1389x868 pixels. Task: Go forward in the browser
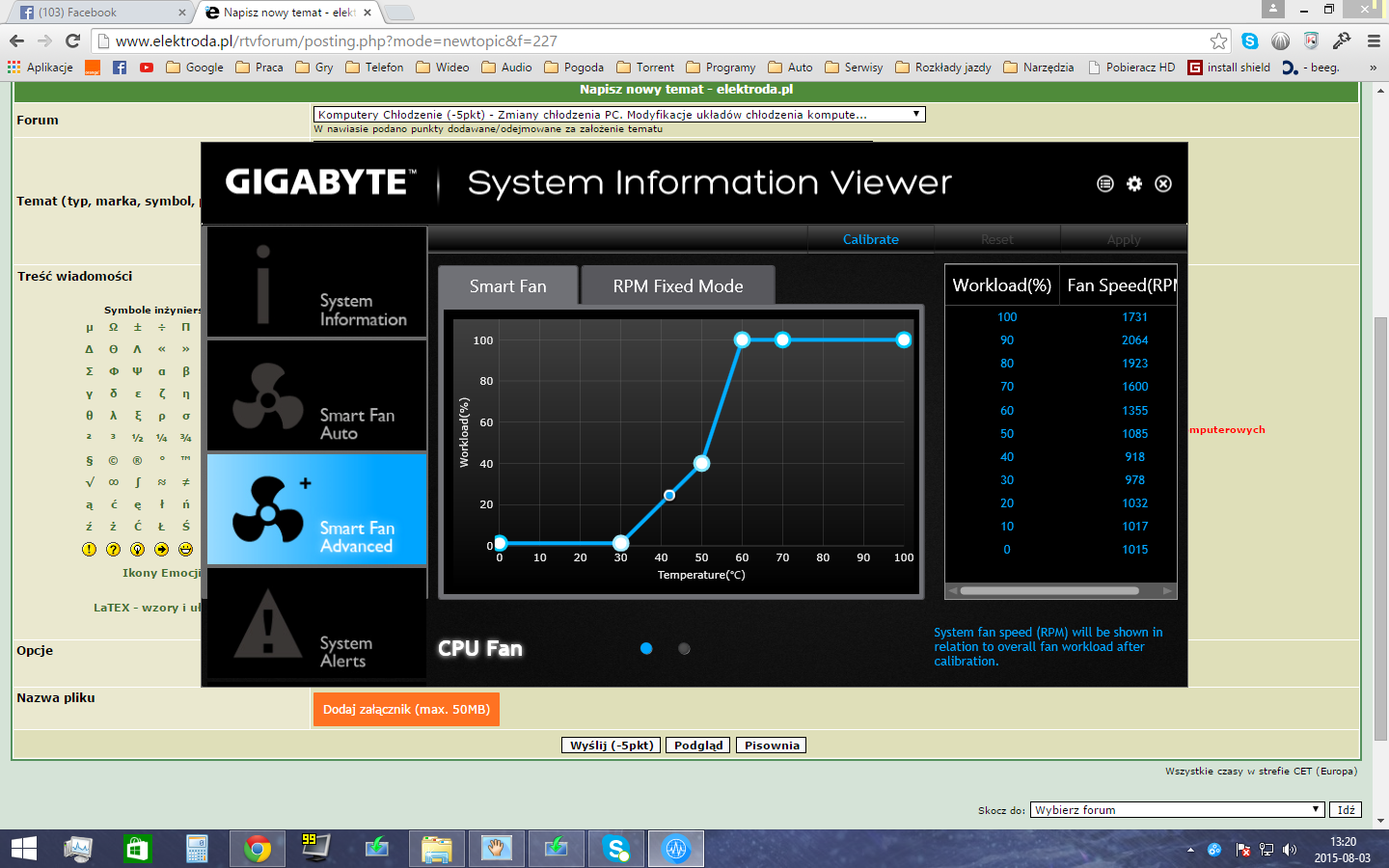coord(44,41)
